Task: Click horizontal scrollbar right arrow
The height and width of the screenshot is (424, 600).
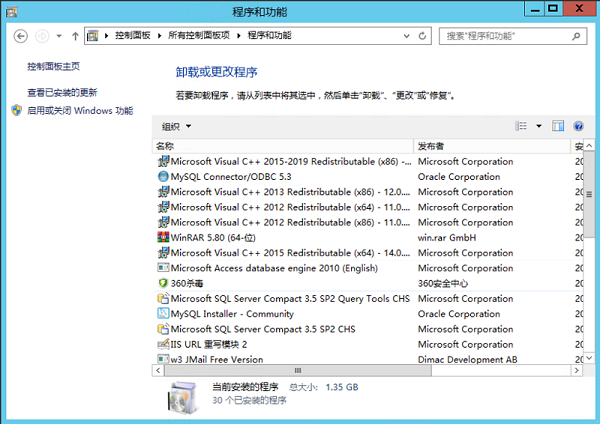Action: (x=577, y=370)
